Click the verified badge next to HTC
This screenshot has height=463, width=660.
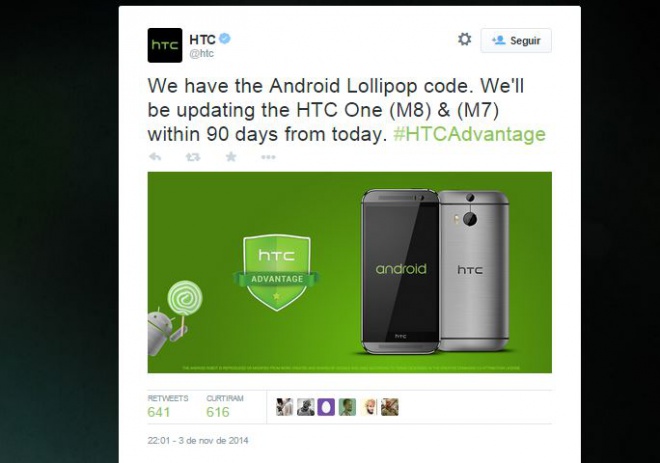coord(225,39)
